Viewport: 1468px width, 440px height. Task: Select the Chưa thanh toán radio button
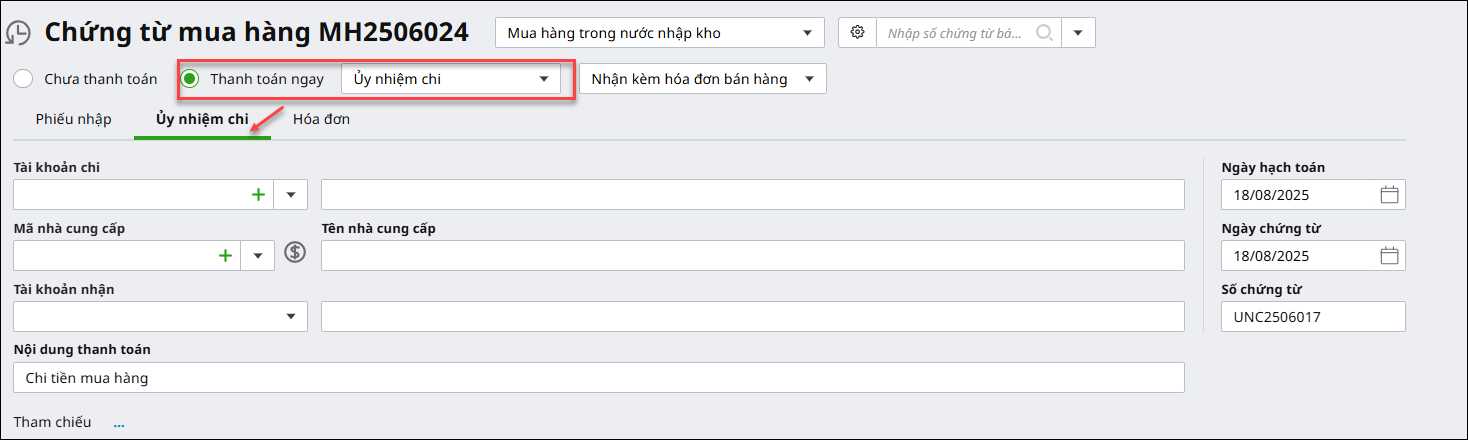pyautogui.click(x=23, y=79)
